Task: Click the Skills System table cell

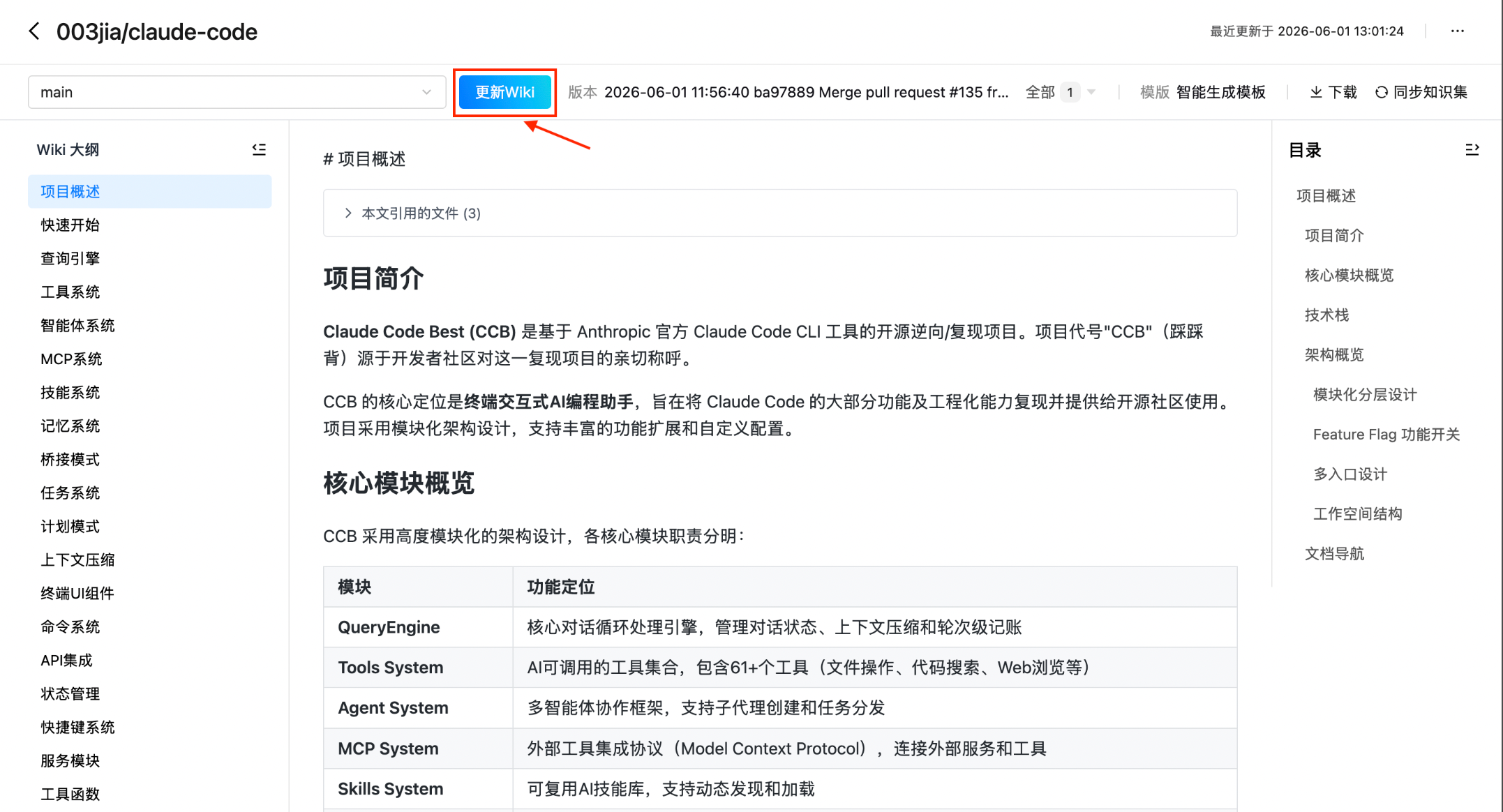Action: (418, 789)
